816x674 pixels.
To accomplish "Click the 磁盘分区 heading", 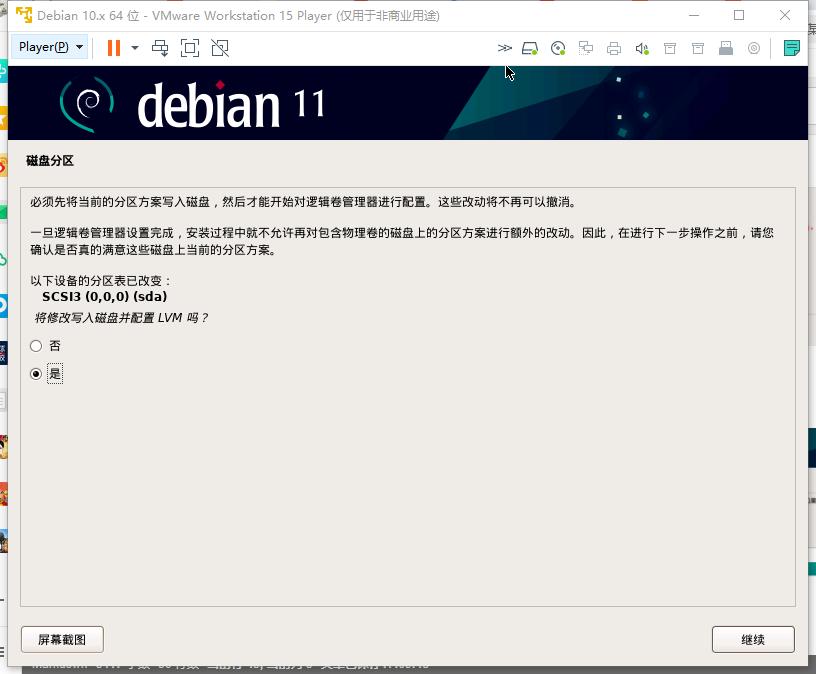I will [50, 161].
